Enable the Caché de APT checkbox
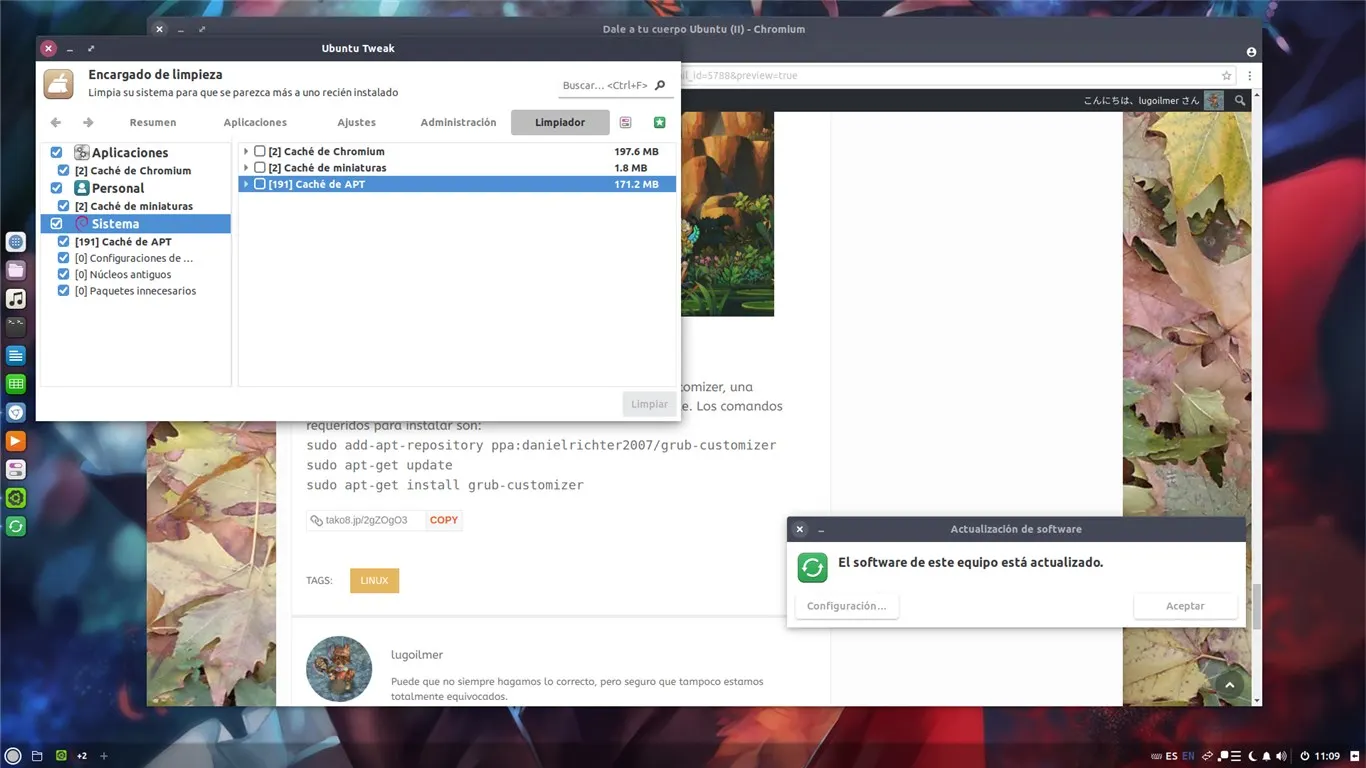This screenshot has height=768, width=1366. click(260, 184)
